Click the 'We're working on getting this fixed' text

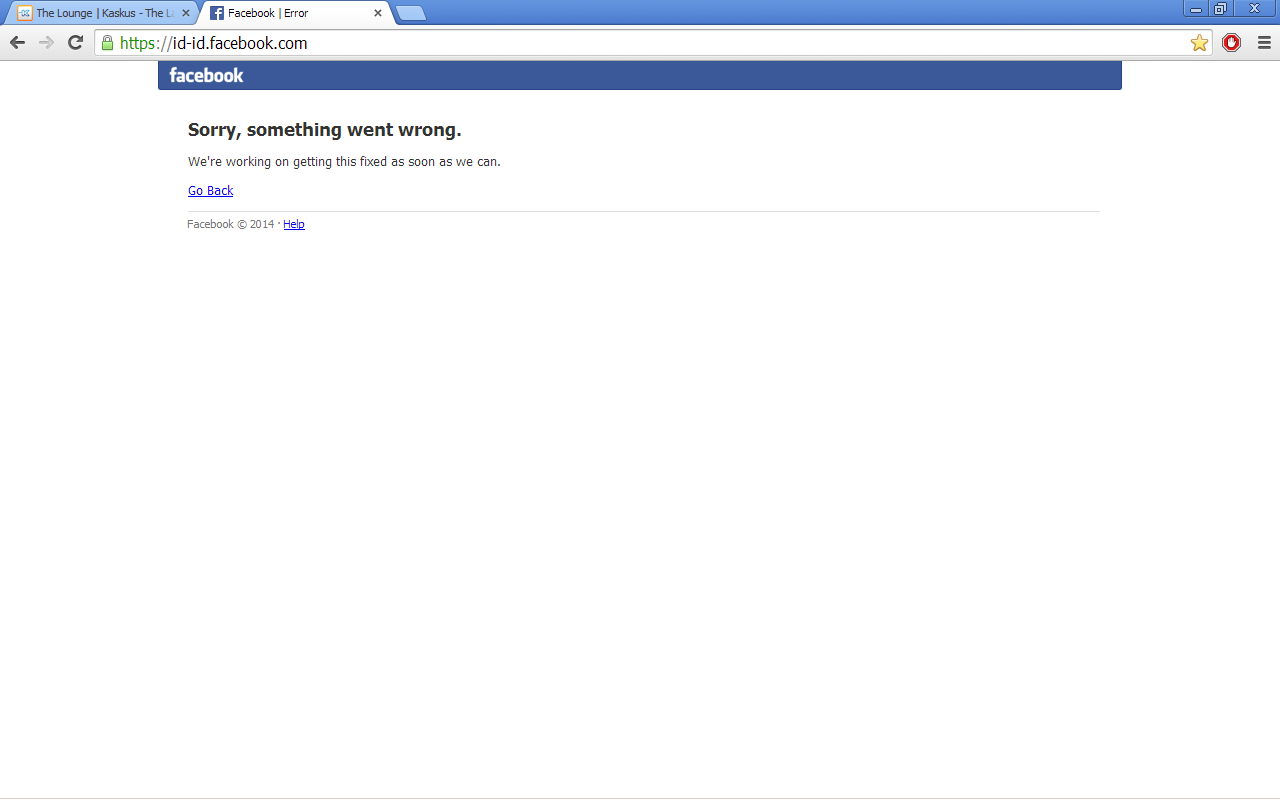coord(344,162)
